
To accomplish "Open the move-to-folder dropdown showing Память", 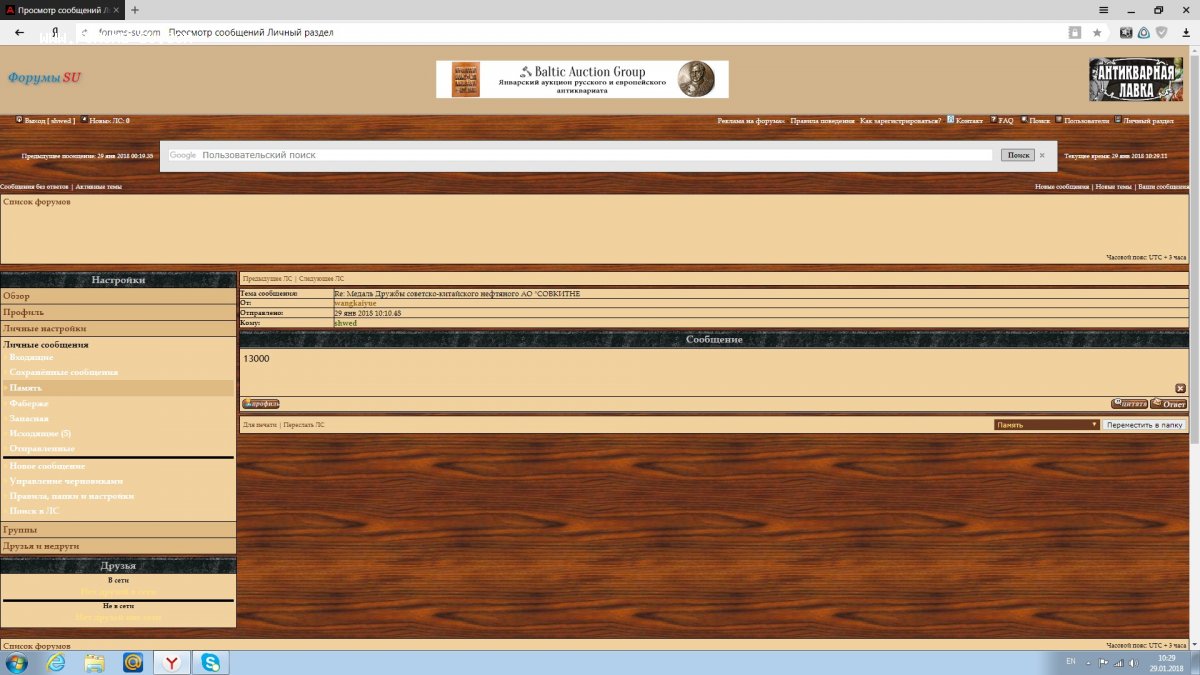I will point(1046,425).
